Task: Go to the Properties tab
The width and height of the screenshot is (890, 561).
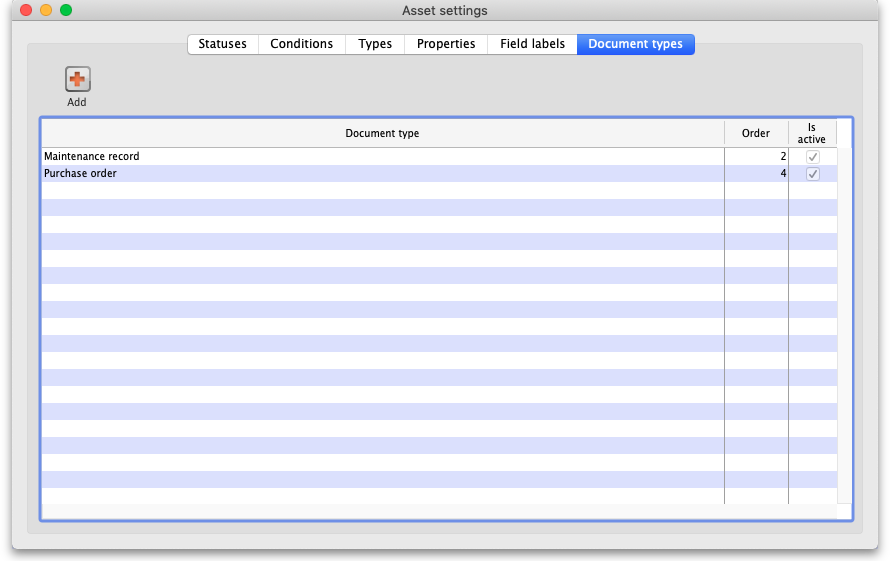Action: click(x=446, y=44)
